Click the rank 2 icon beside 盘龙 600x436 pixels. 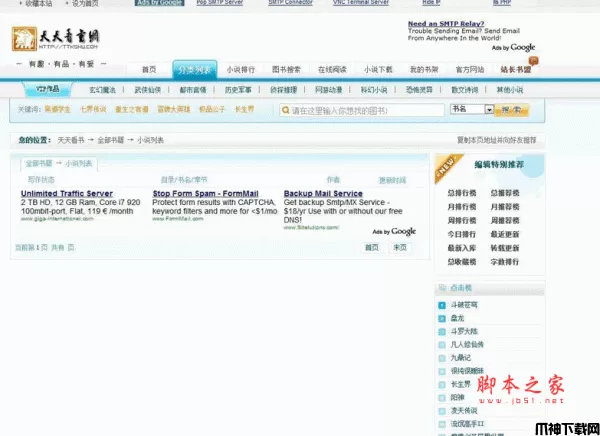point(442,318)
